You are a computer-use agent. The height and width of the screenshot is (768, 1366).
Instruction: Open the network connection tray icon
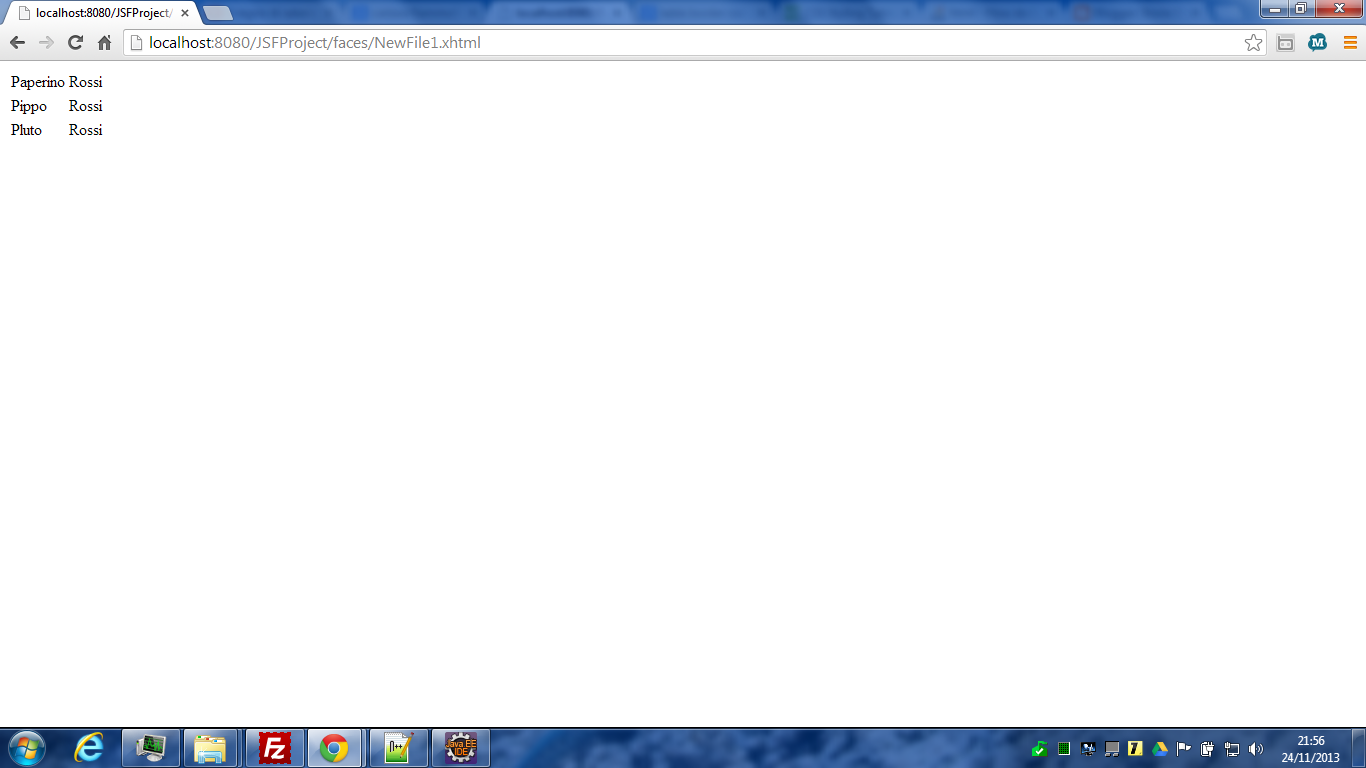[1232, 748]
